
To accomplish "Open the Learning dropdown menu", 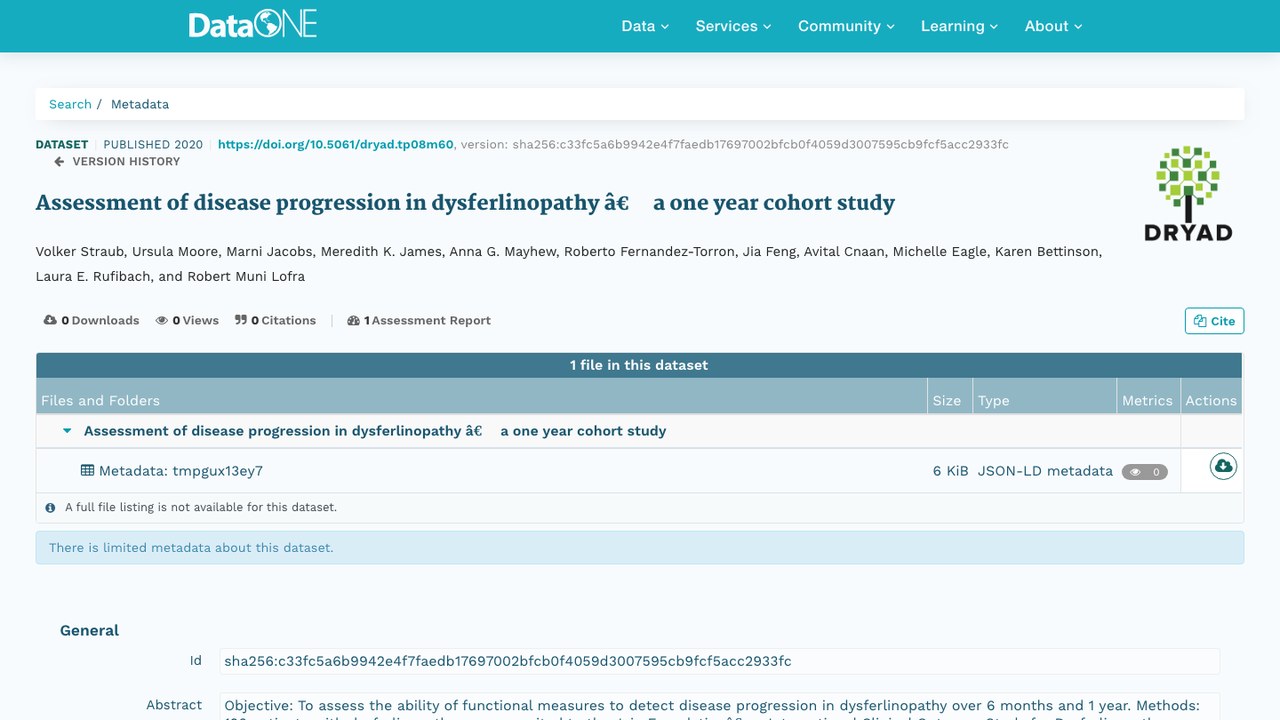I will click(959, 26).
